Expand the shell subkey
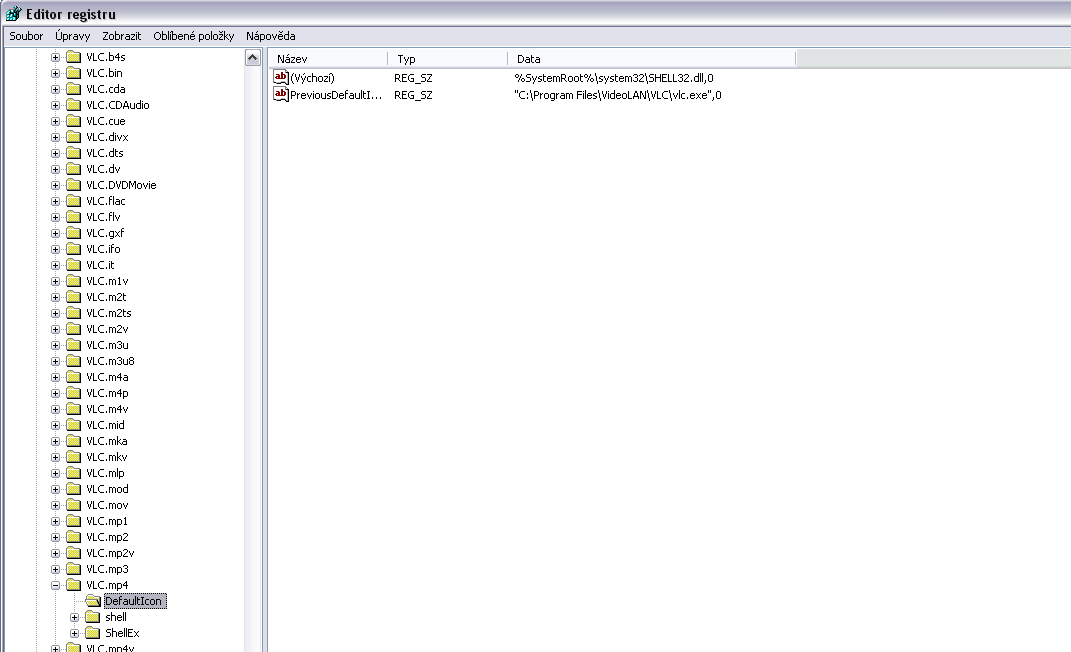The image size is (1071, 652). point(74,617)
